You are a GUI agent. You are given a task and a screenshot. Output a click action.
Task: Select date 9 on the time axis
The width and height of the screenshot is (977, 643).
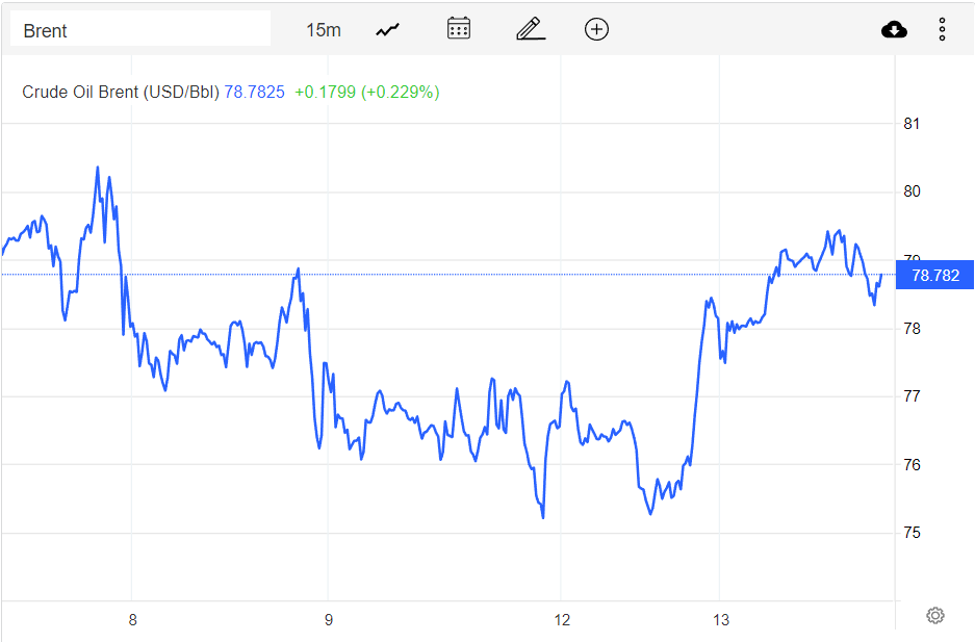(x=328, y=619)
